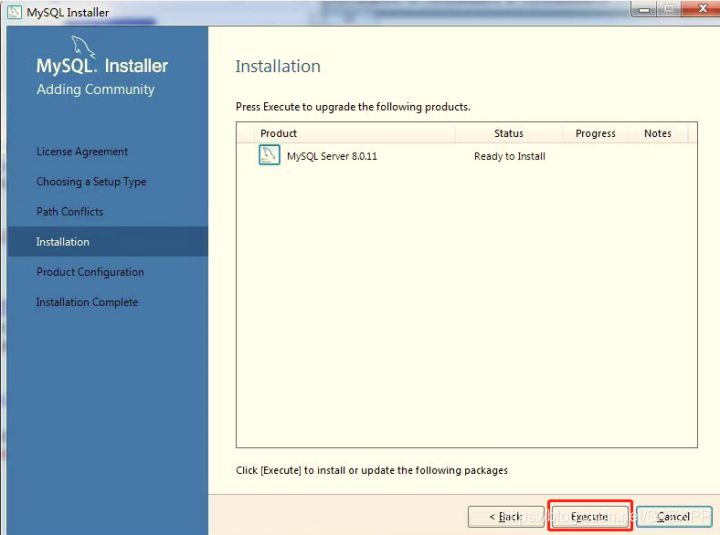The height and width of the screenshot is (535, 720).
Task: Go back with the Back button
Action: pos(506,517)
